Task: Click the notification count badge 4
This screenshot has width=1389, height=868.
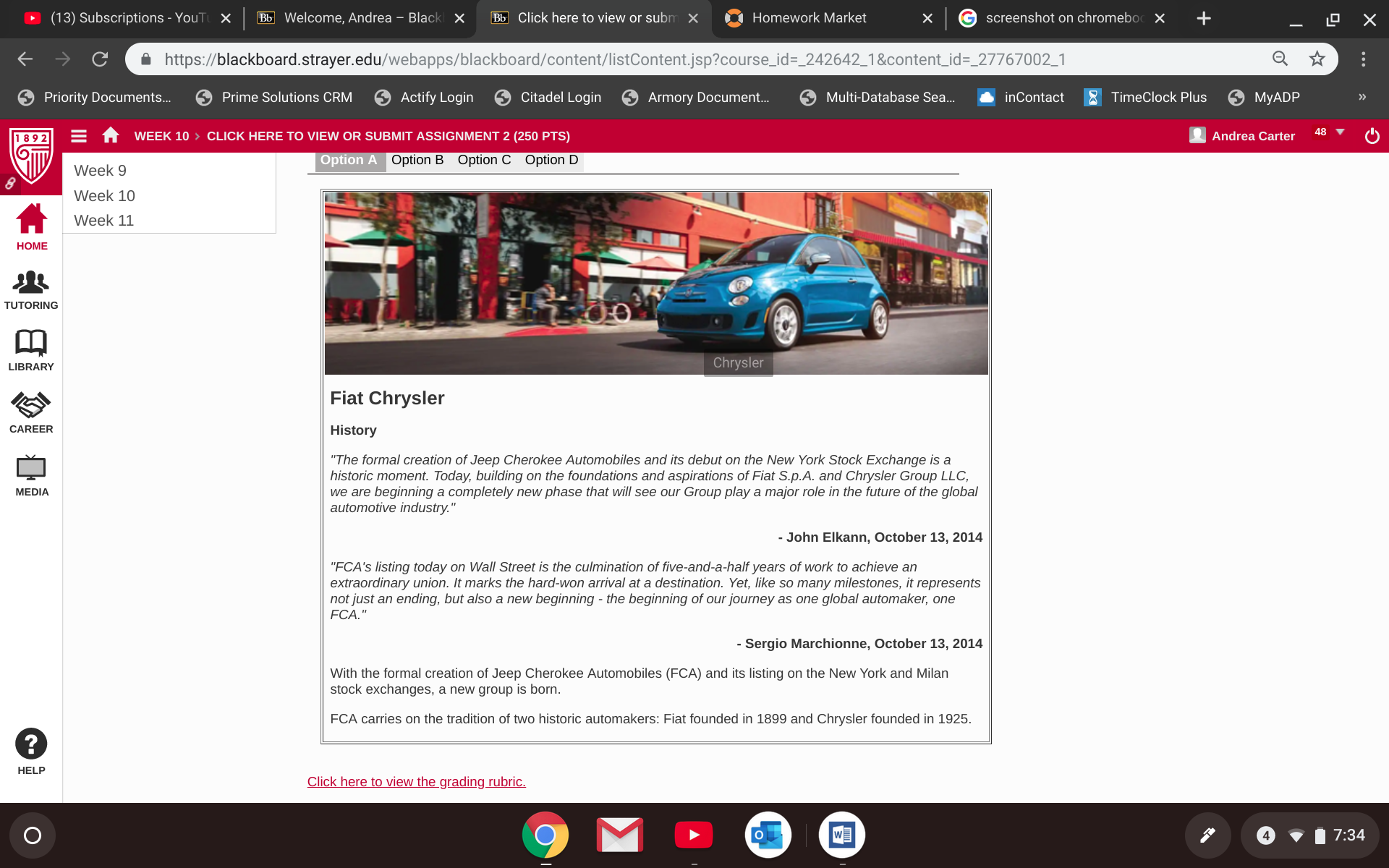Action: click(x=1265, y=835)
